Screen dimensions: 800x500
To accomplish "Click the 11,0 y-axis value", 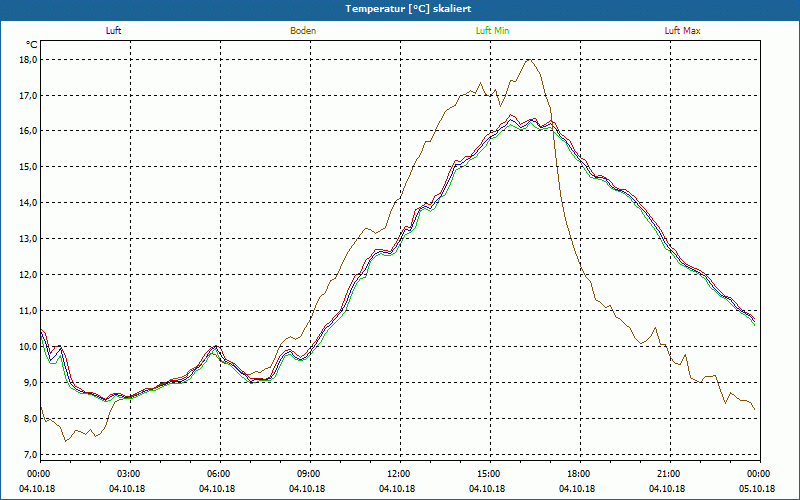I will [x=29, y=311].
